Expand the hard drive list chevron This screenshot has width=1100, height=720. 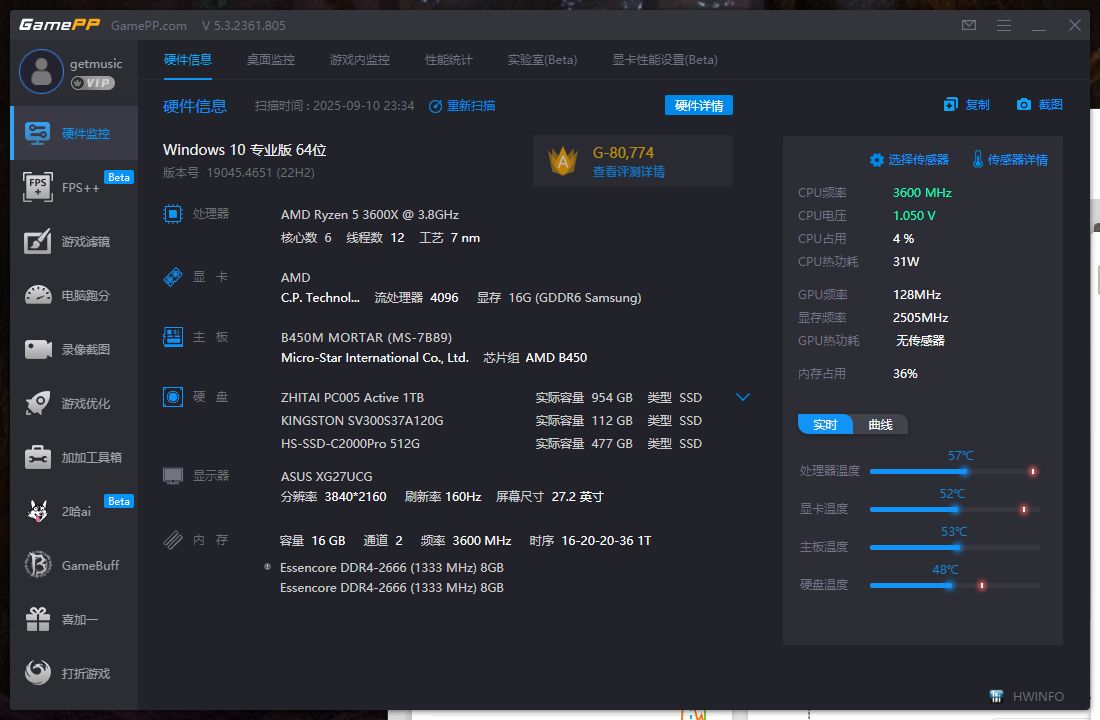click(742, 397)
